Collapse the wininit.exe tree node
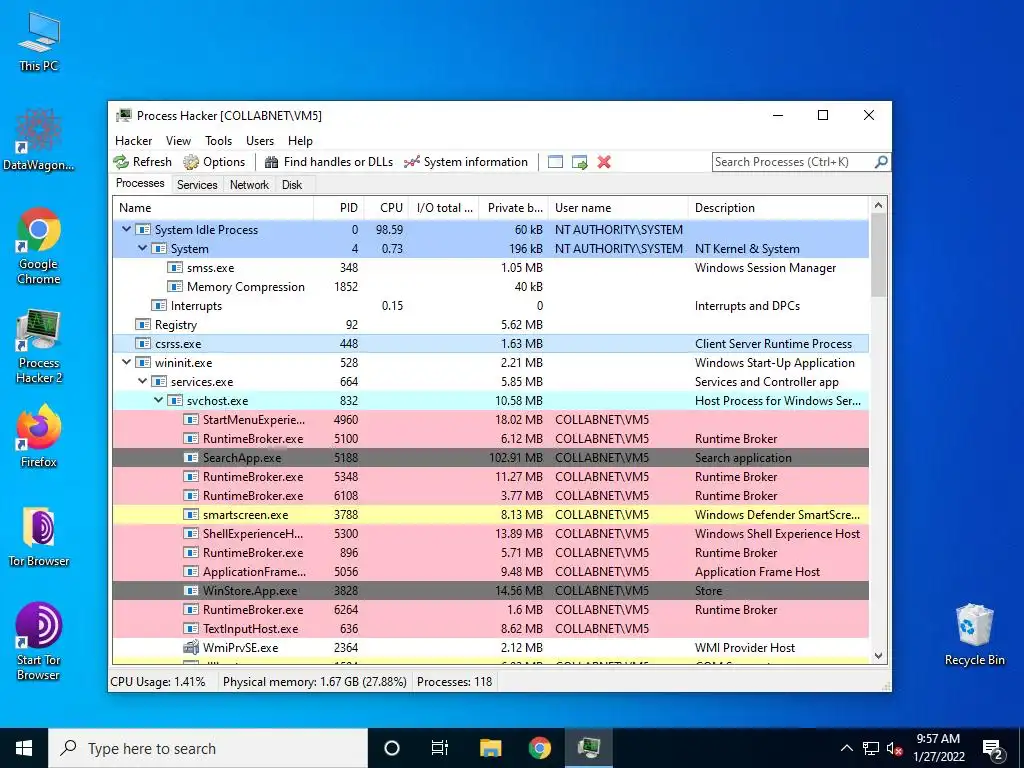 pyautogui.click(x=127, y=362)
